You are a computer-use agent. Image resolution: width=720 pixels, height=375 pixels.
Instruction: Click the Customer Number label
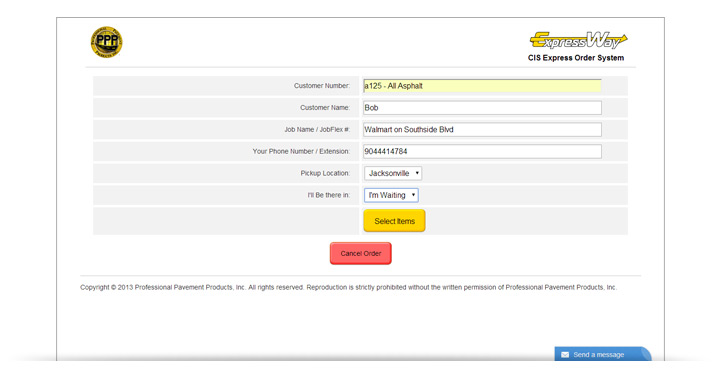(x=322, y=86)
